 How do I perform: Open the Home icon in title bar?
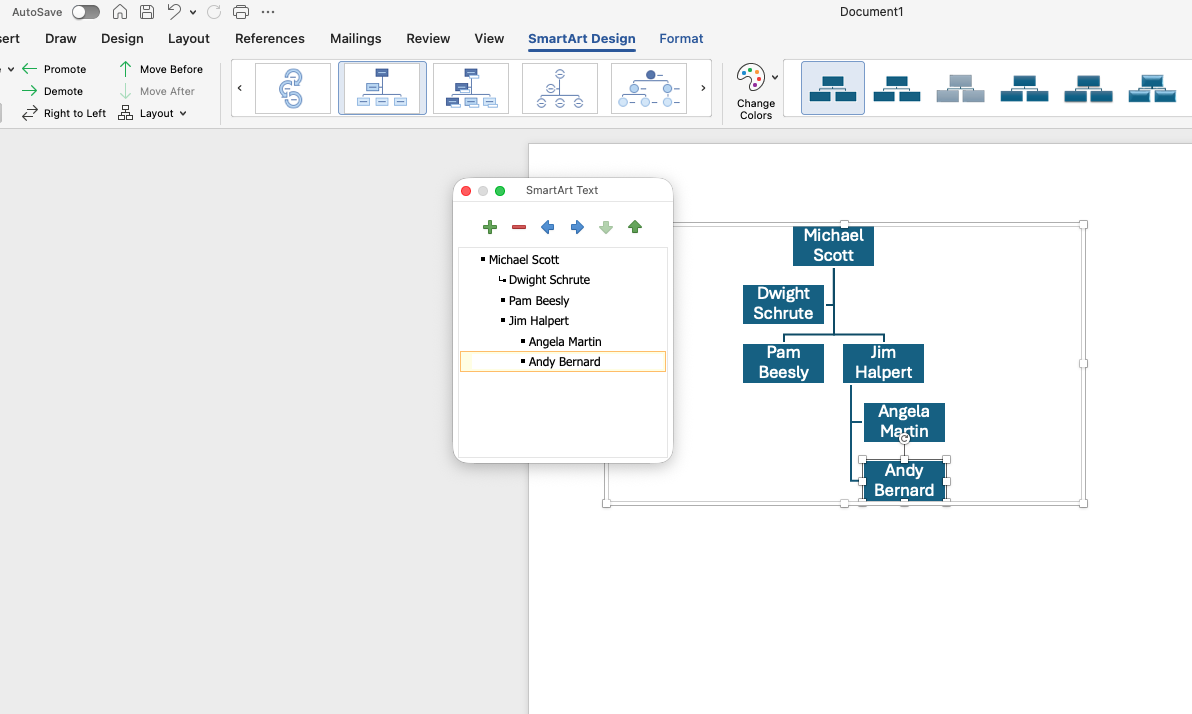[x=120, y=12]
